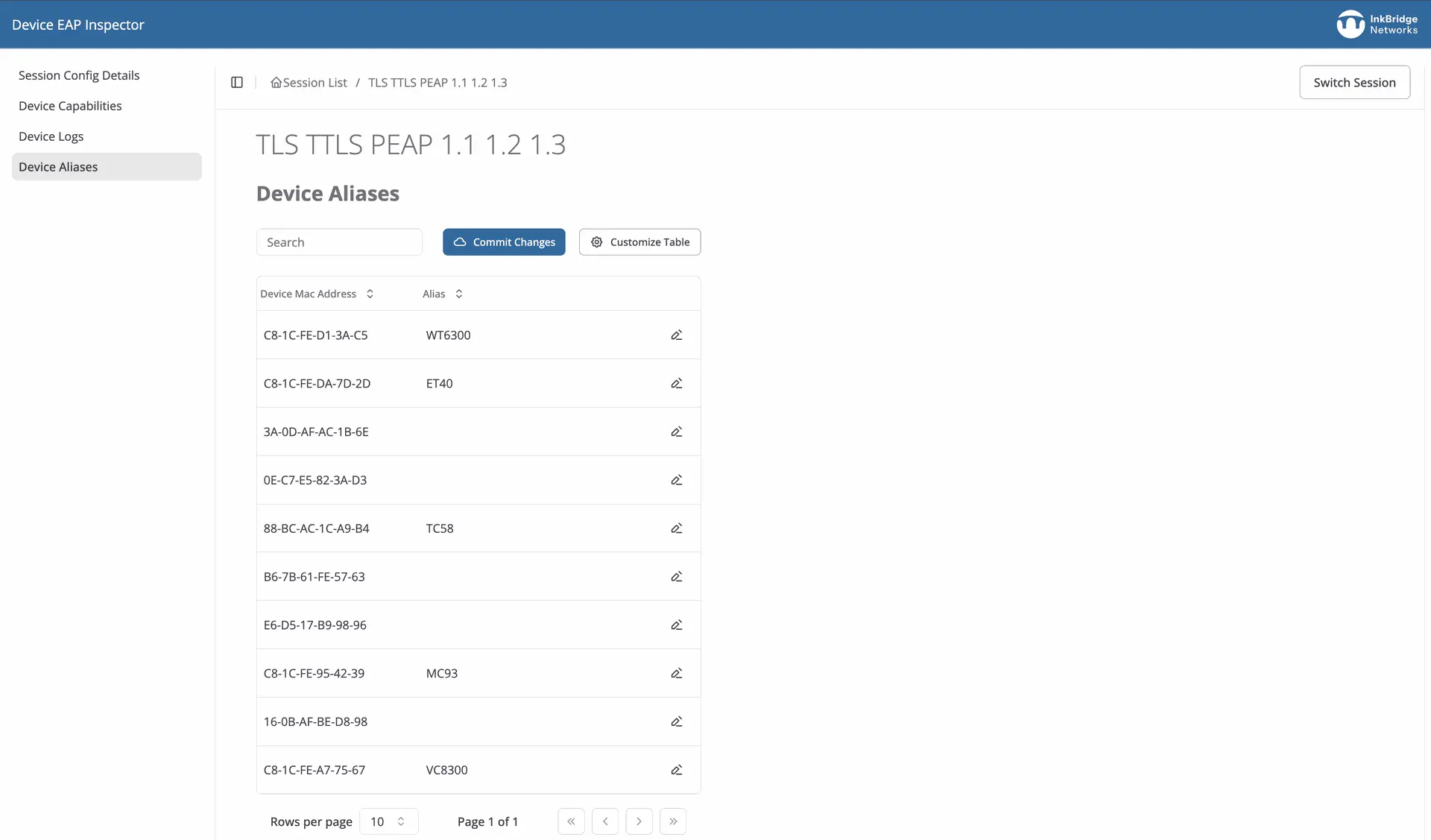1431x840 pixels.
Task: Edit alias for WT6300 device
Action: pos(676,335)
